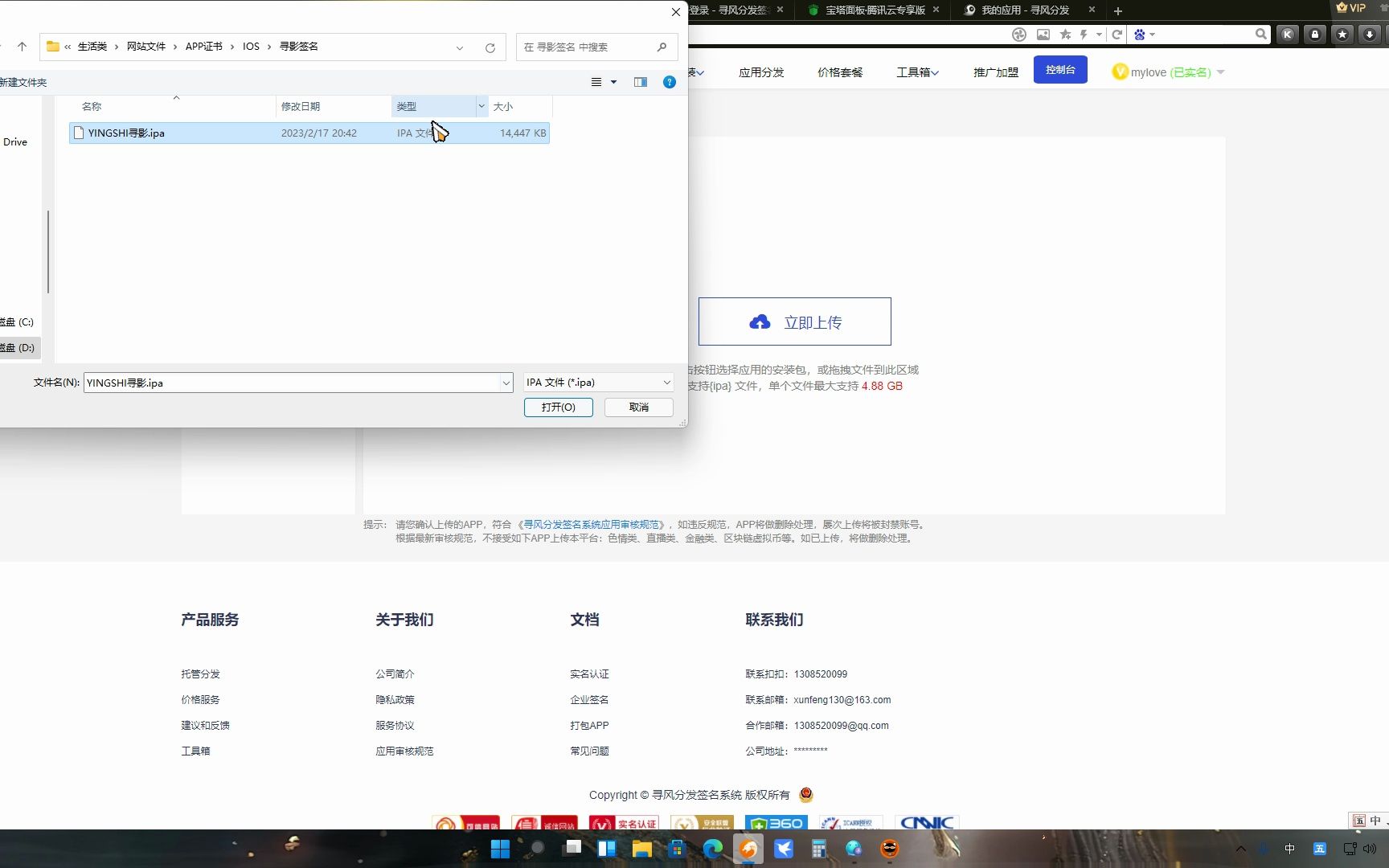Viewport: 1389px width, 868px height.
Task: Click the 在 寻影签名 中搜索 search box
Action: [x=596, y=47]
